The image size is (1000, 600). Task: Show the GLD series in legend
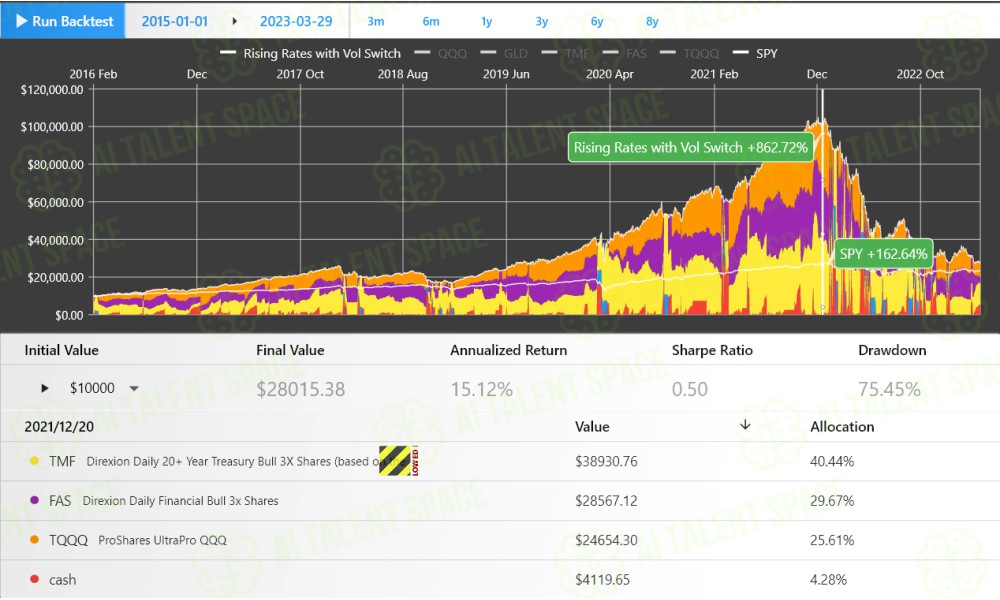pyautogui.click(x=504, y=54)
